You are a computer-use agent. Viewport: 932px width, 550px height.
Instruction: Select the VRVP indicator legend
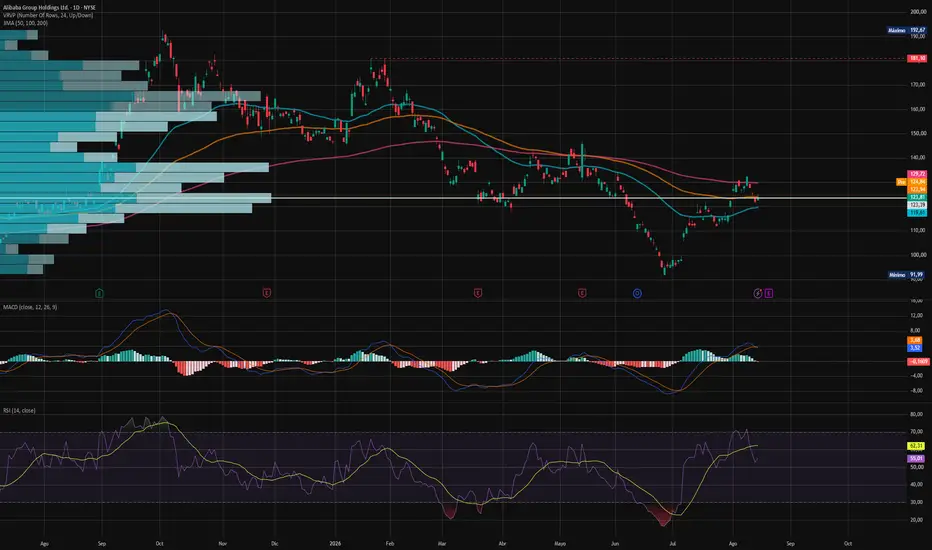[48, 15]
